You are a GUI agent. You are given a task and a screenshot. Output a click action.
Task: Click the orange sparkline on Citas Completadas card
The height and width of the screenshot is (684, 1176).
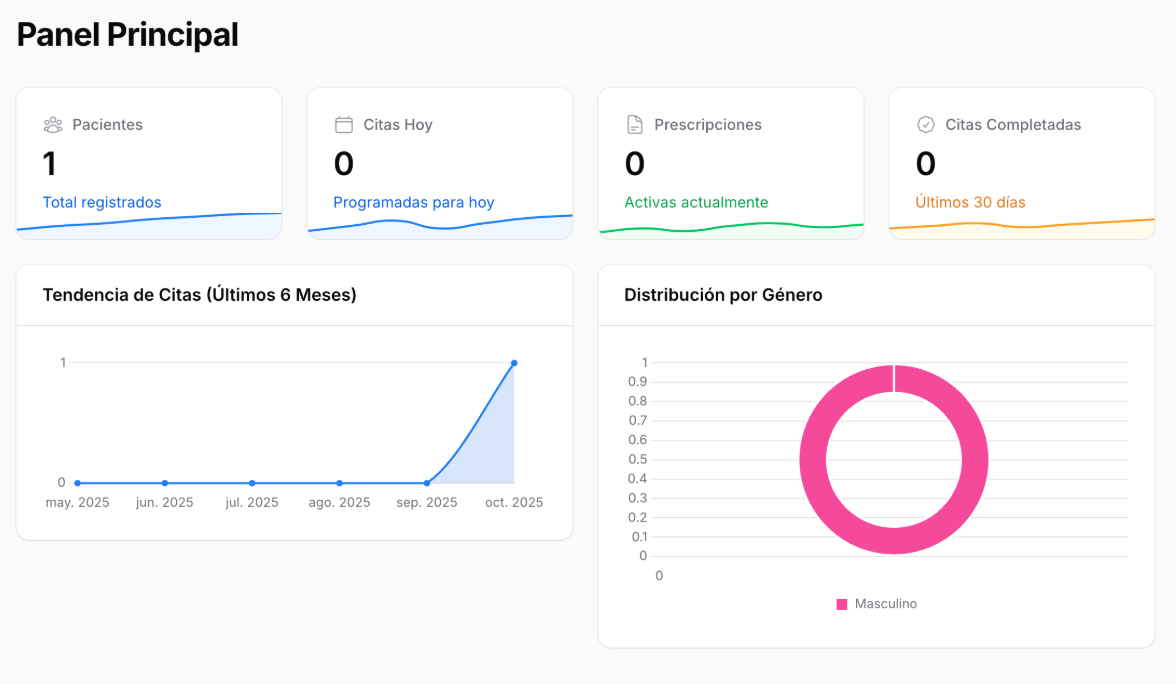[x=1020, y=222]
